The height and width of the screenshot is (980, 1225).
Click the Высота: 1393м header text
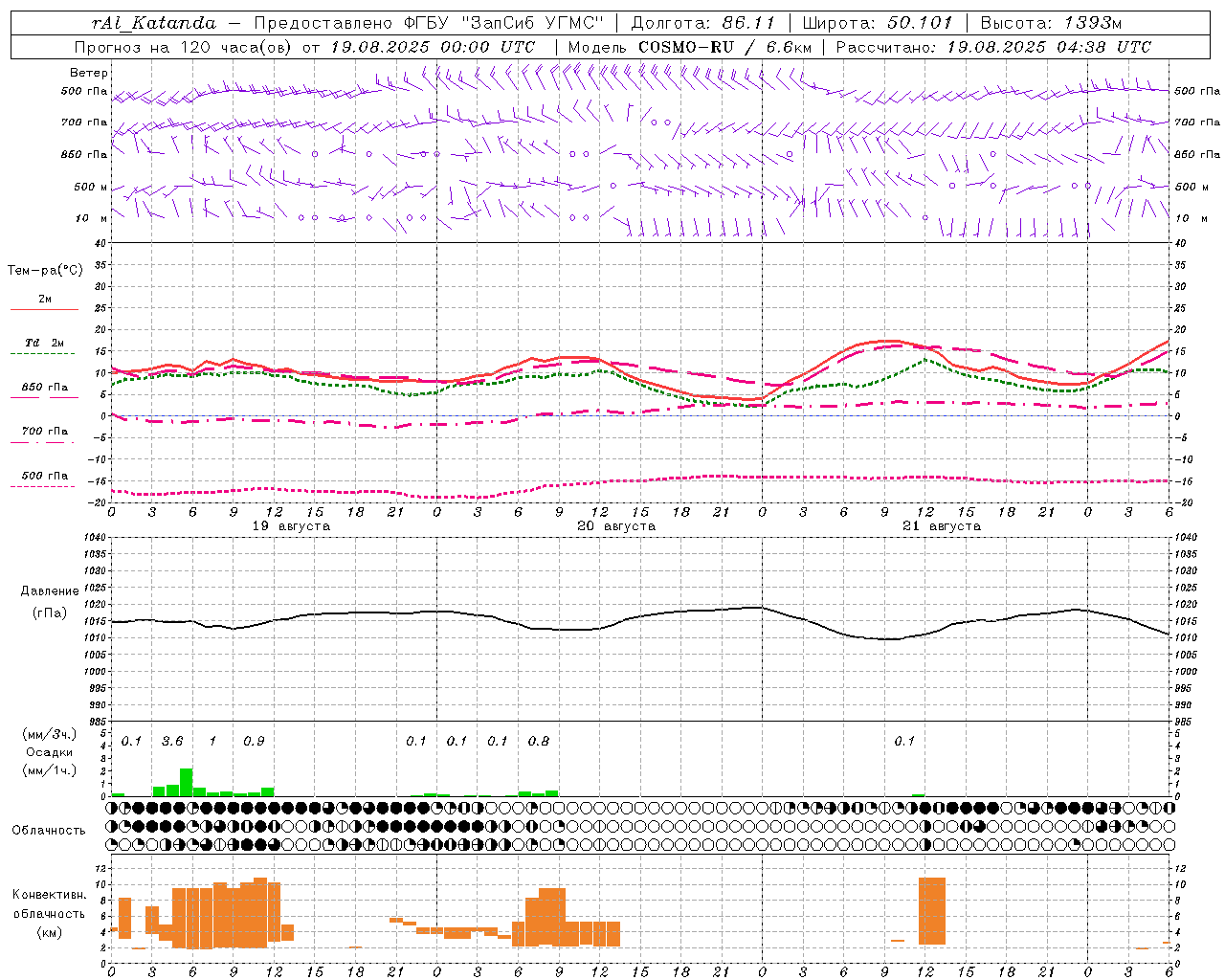coord(1051,23)
